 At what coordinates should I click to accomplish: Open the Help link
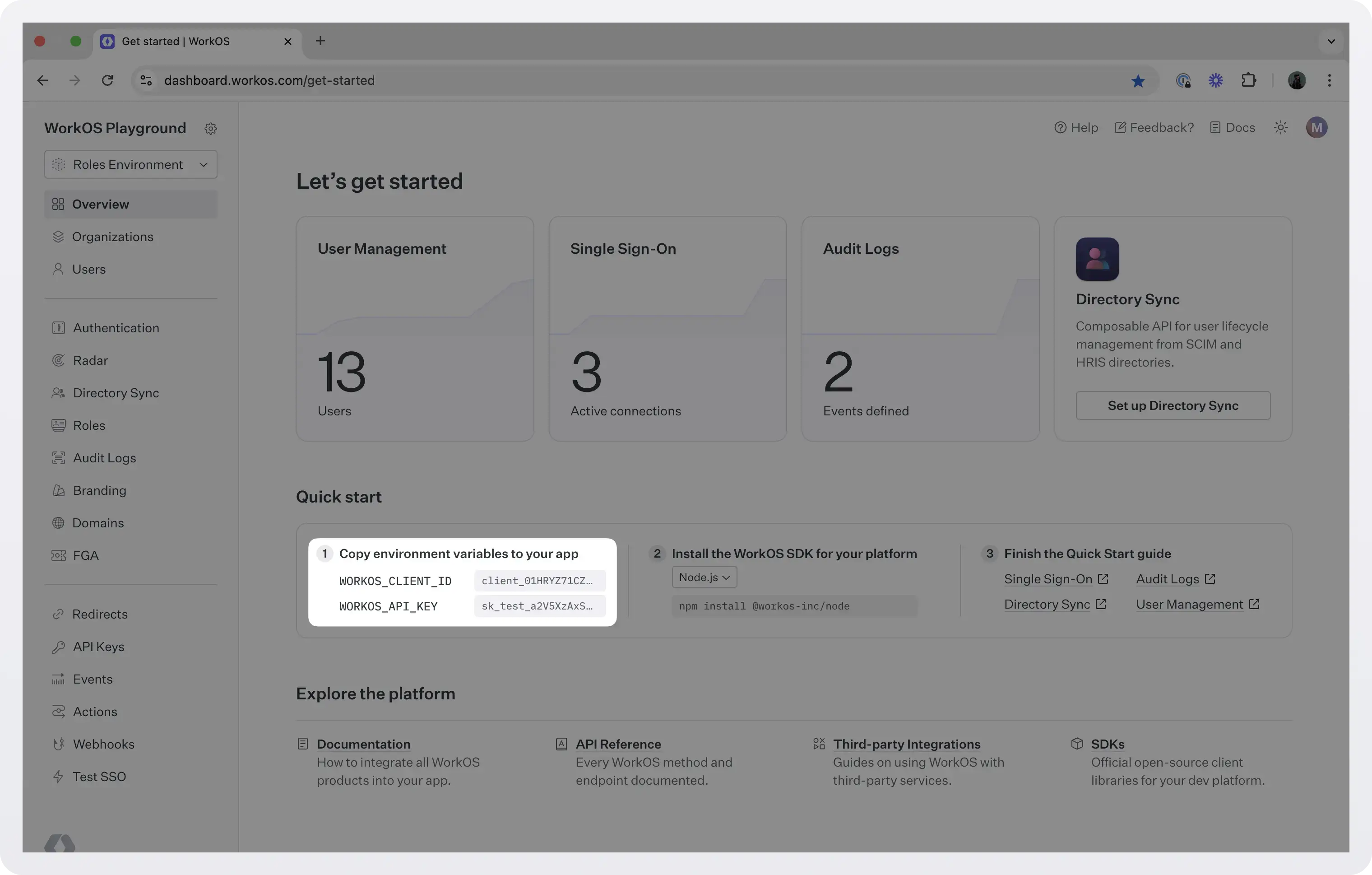[x=1076, y=128]
